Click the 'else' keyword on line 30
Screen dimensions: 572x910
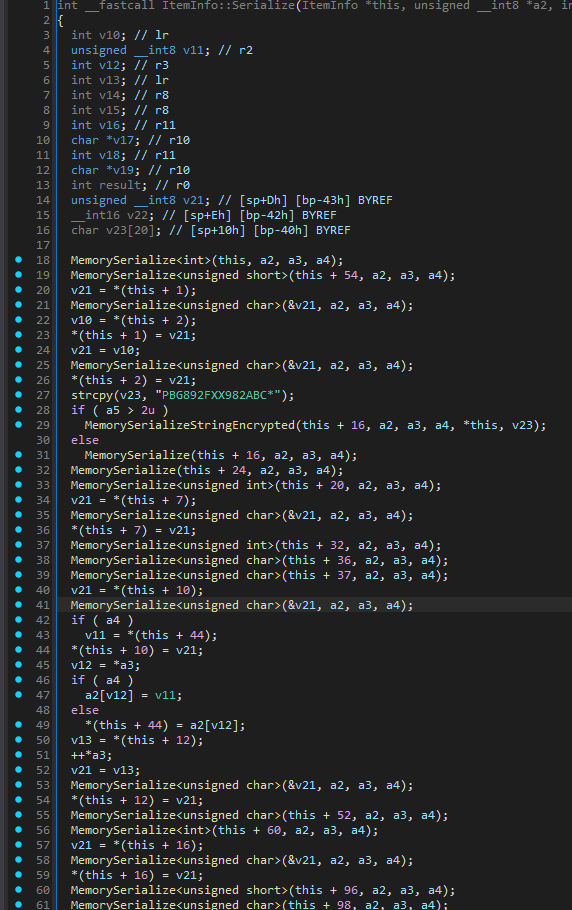85,440
